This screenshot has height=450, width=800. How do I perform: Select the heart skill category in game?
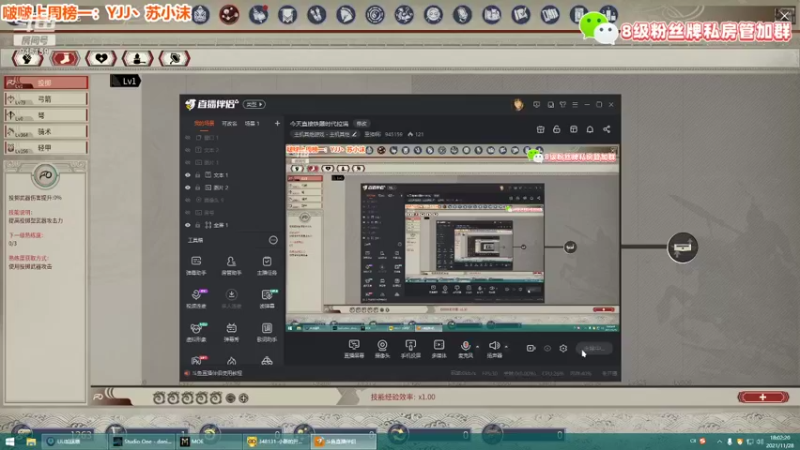click(x=101, y=58)
